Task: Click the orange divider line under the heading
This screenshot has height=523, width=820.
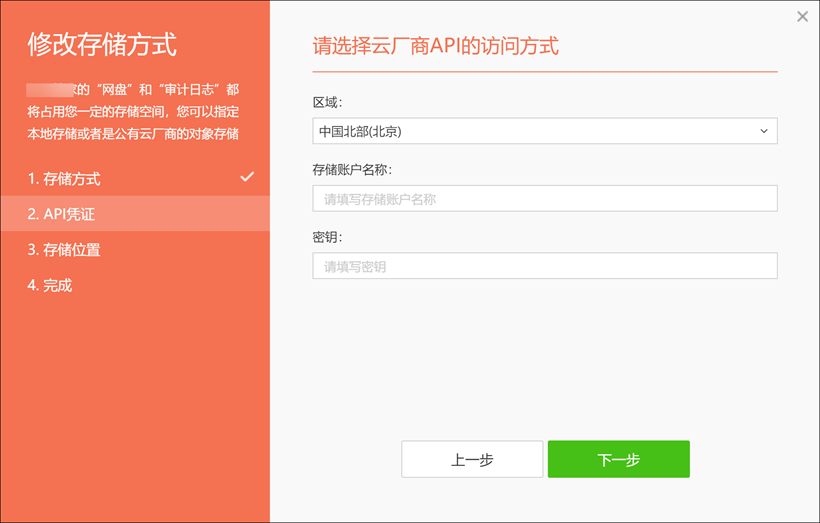Action: (544, 72)
